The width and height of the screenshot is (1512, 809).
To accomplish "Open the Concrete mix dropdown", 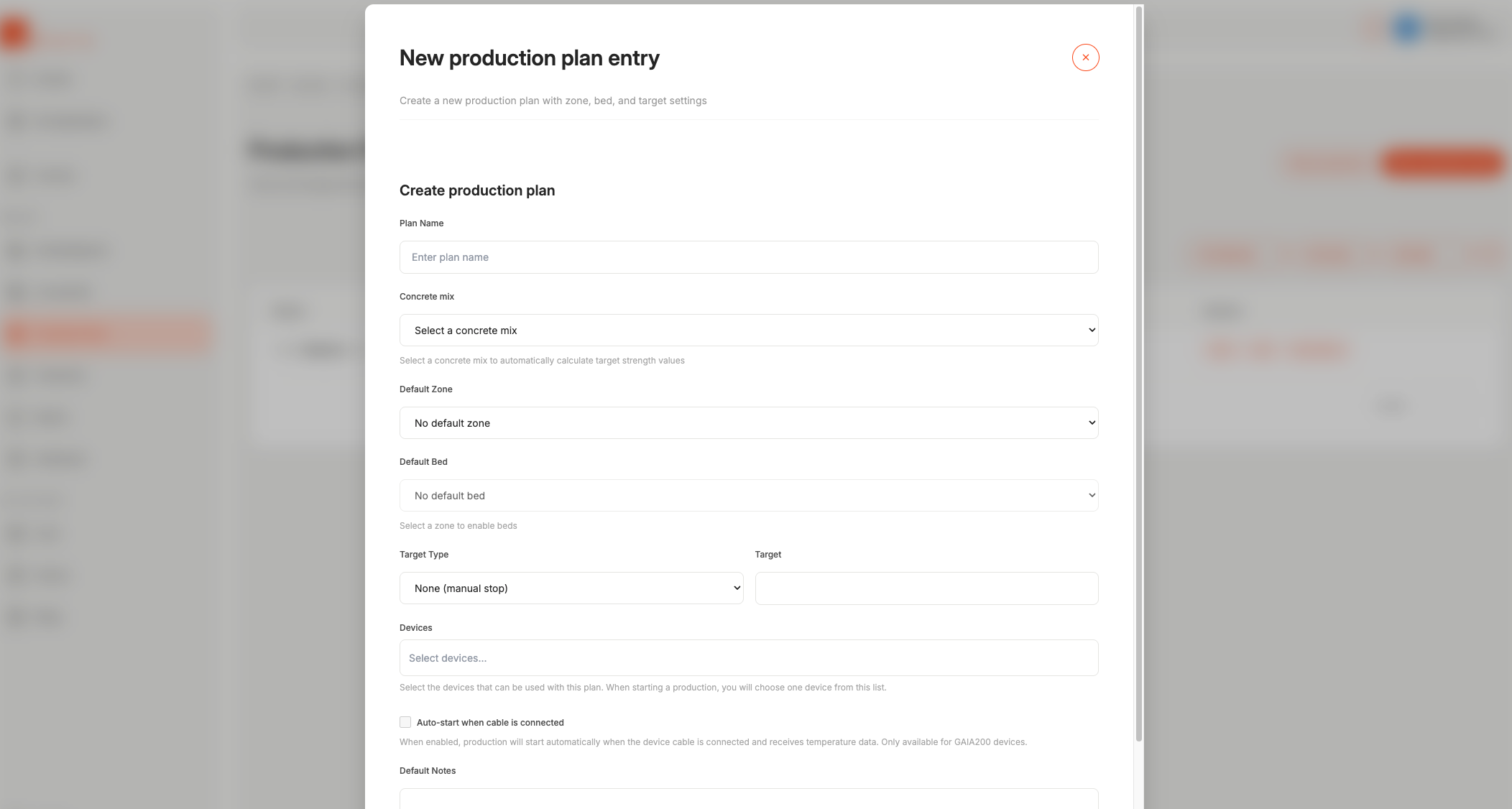I will [748, 330].
